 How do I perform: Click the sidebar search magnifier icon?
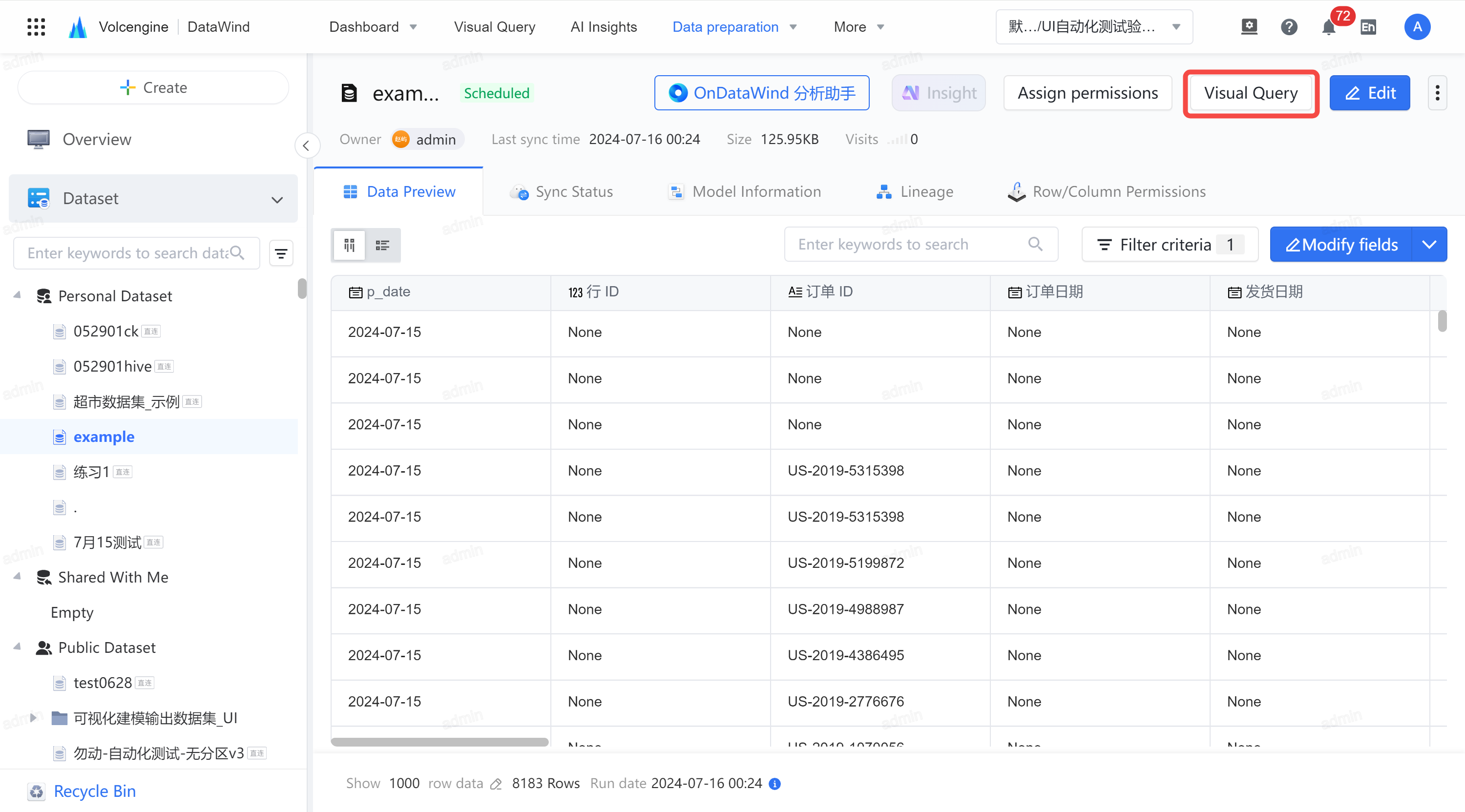click(237, 252)
